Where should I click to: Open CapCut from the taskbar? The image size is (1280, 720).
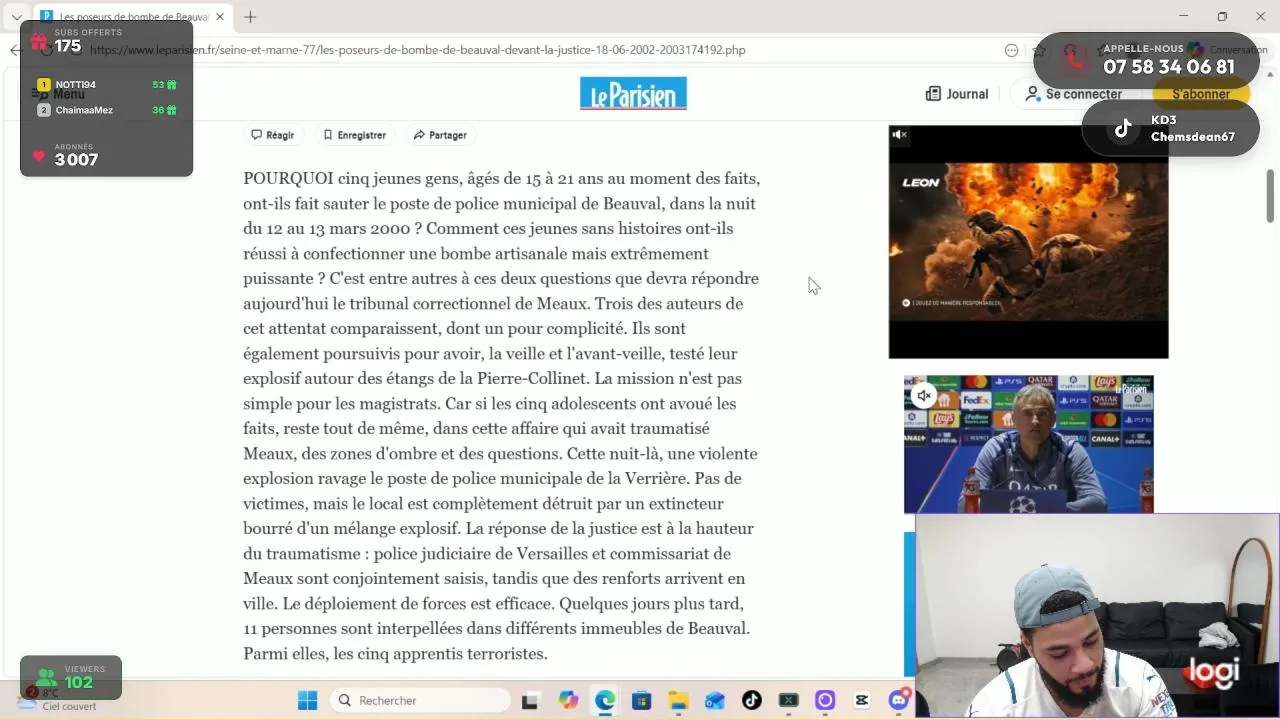862,700
